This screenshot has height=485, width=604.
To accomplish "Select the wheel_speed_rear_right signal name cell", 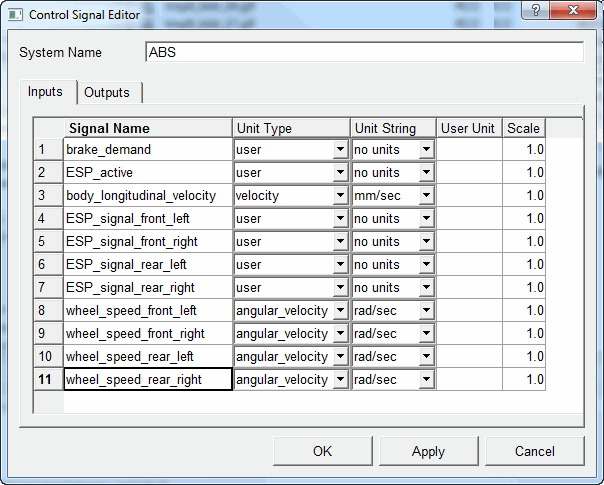I will [x=148, y=379].
